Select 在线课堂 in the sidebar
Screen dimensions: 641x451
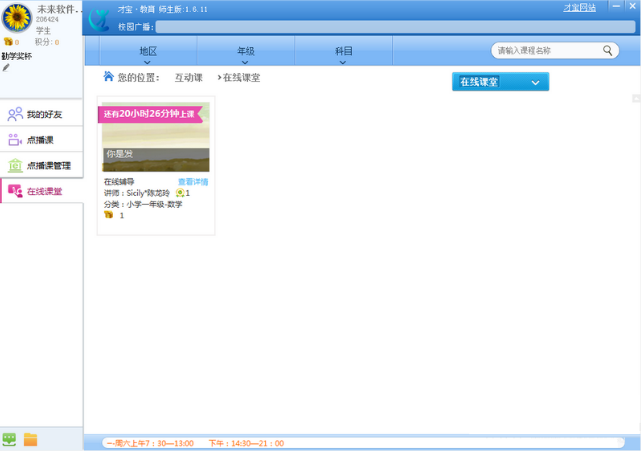(41, 191)
